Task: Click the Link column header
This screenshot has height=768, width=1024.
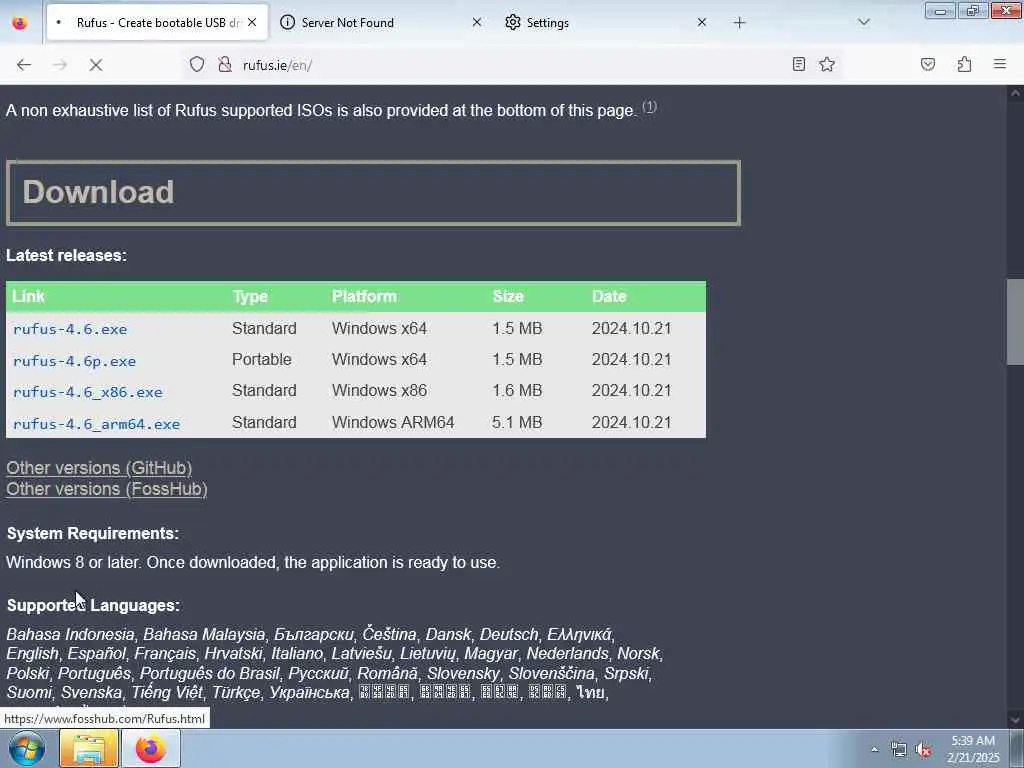Action: pos(29,296)
